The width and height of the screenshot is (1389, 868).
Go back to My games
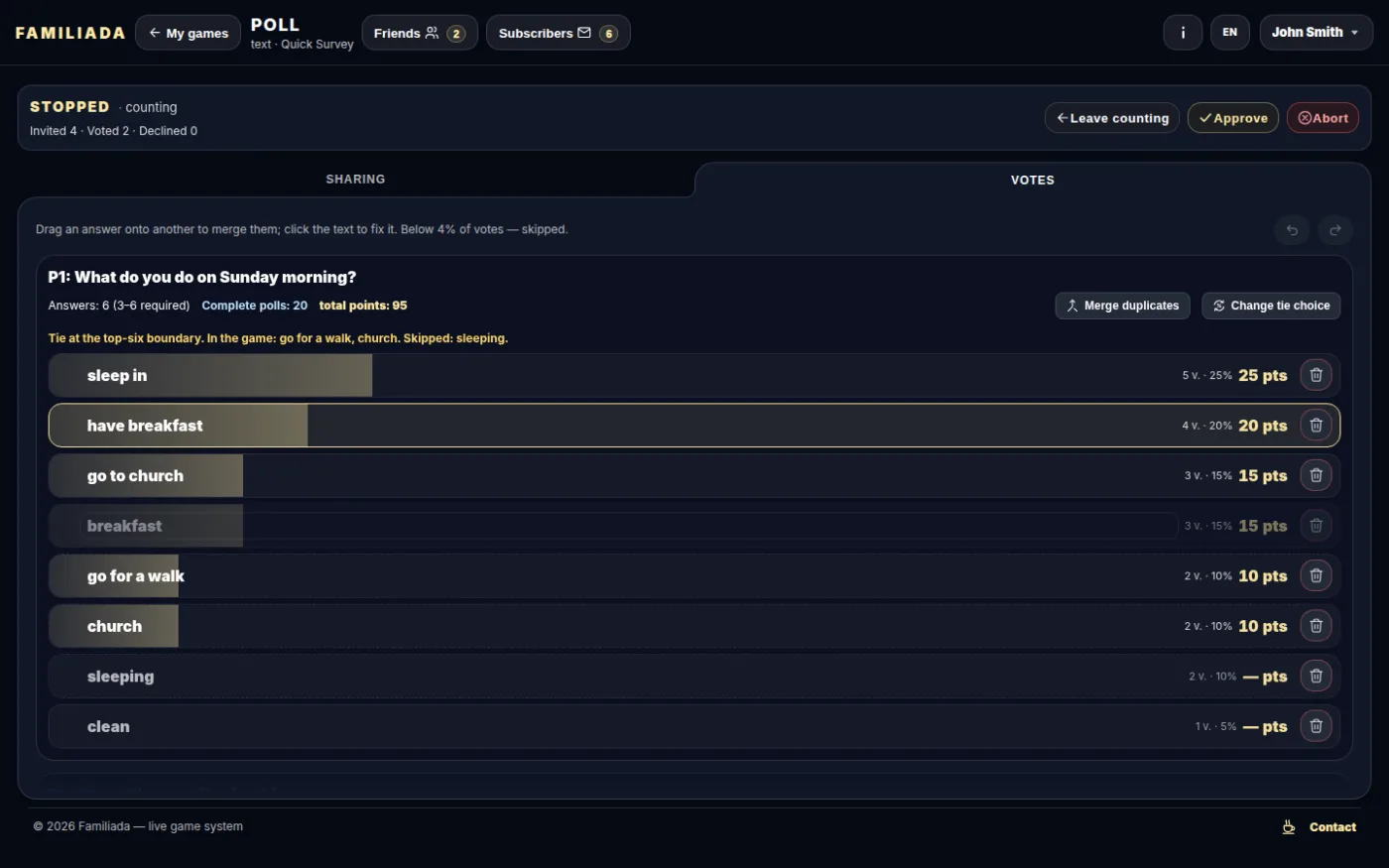(189, 33)
